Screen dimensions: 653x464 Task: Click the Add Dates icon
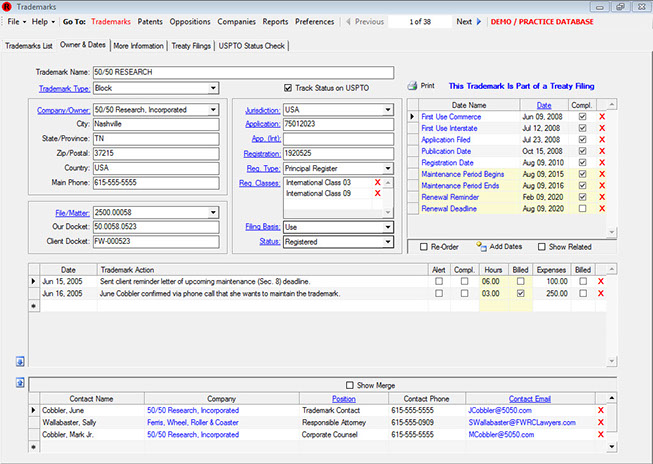pos(481,246)
